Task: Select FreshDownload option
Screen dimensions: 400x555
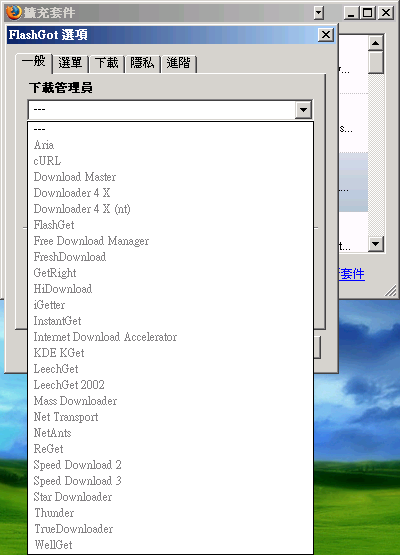Action: pyautogui.click(x=170, y=257)
